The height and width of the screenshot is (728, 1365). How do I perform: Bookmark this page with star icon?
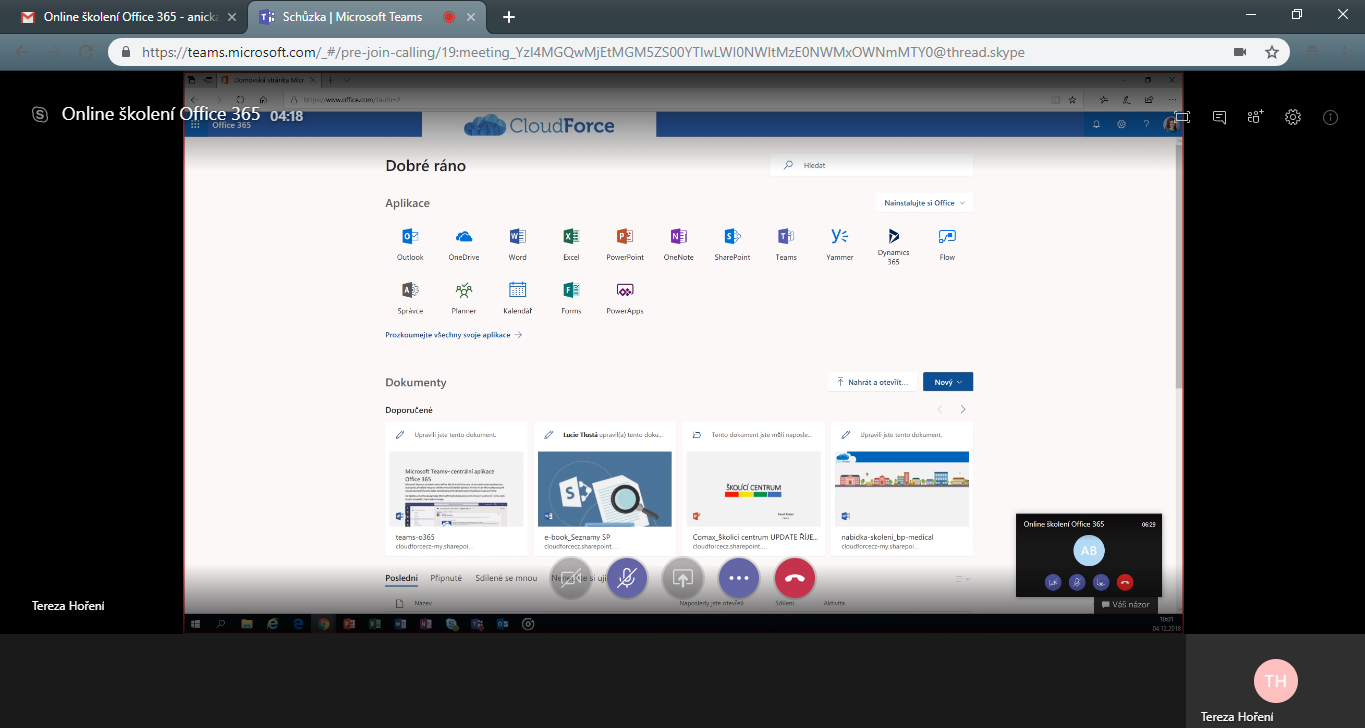coord(1272,52)
